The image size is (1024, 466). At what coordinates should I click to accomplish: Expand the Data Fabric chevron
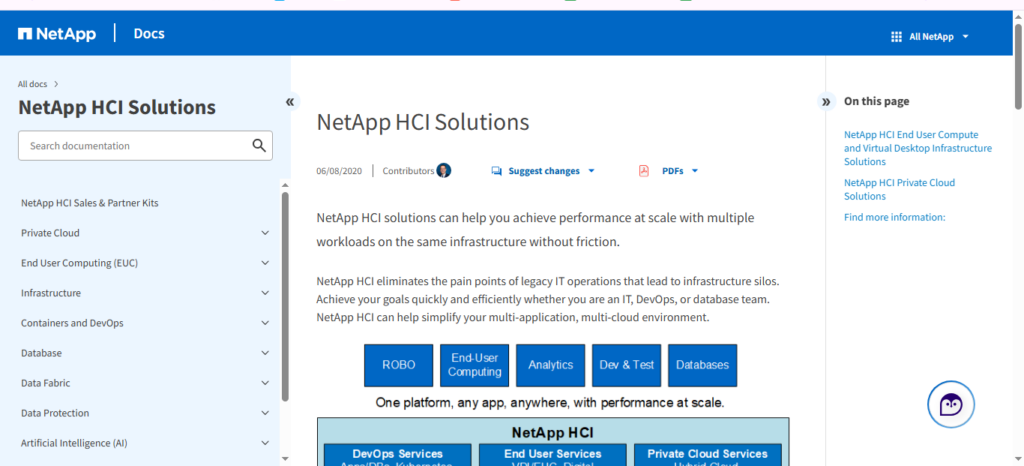[265, 383]
